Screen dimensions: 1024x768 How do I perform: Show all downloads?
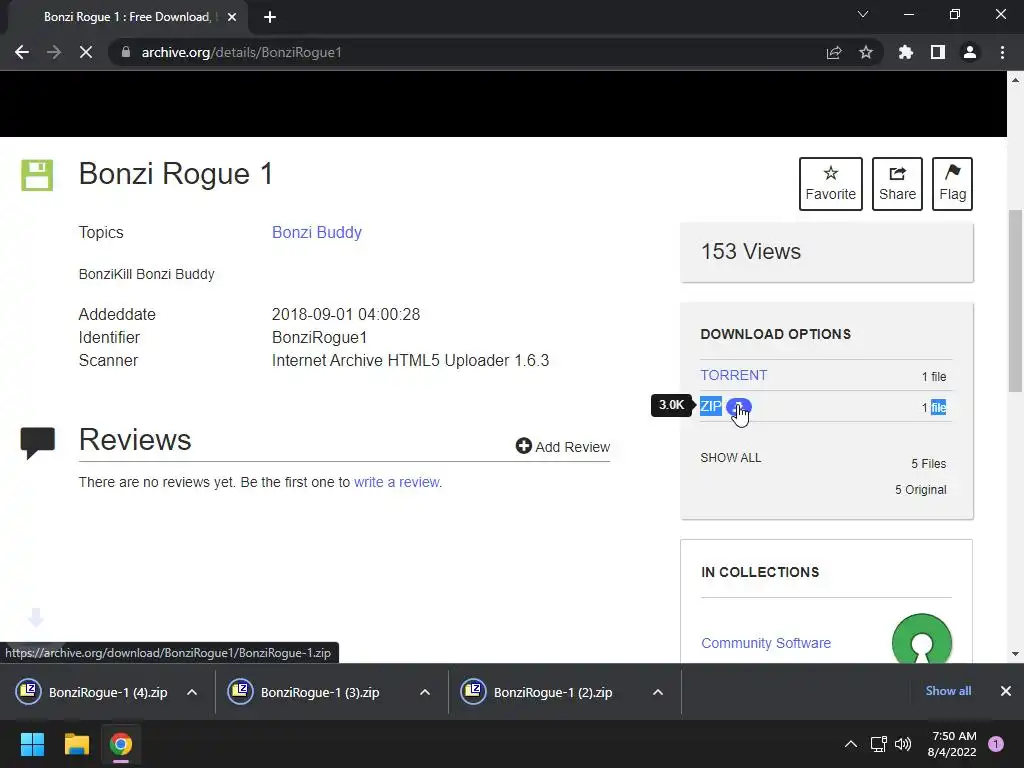tap(948, 691)
